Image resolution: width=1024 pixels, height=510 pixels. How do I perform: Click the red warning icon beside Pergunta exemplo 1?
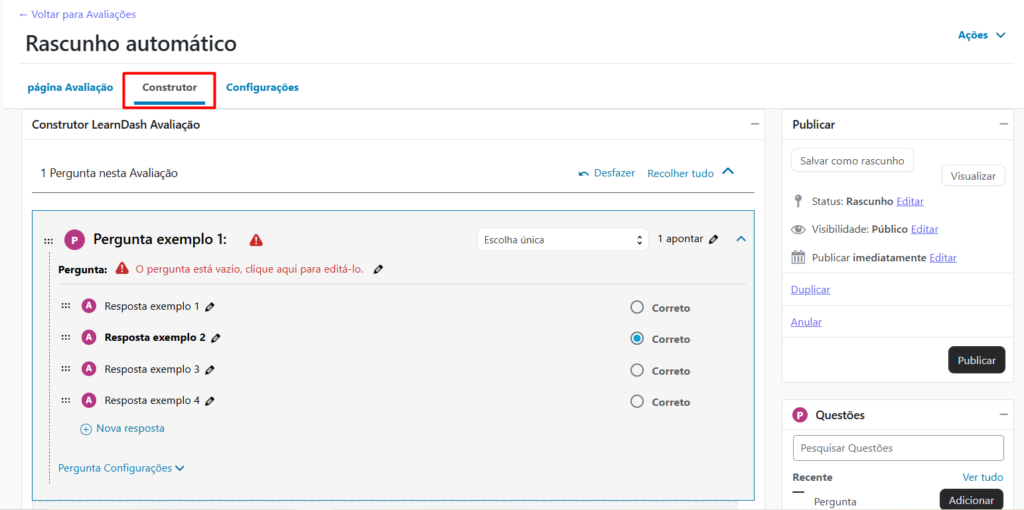(256, 240)
